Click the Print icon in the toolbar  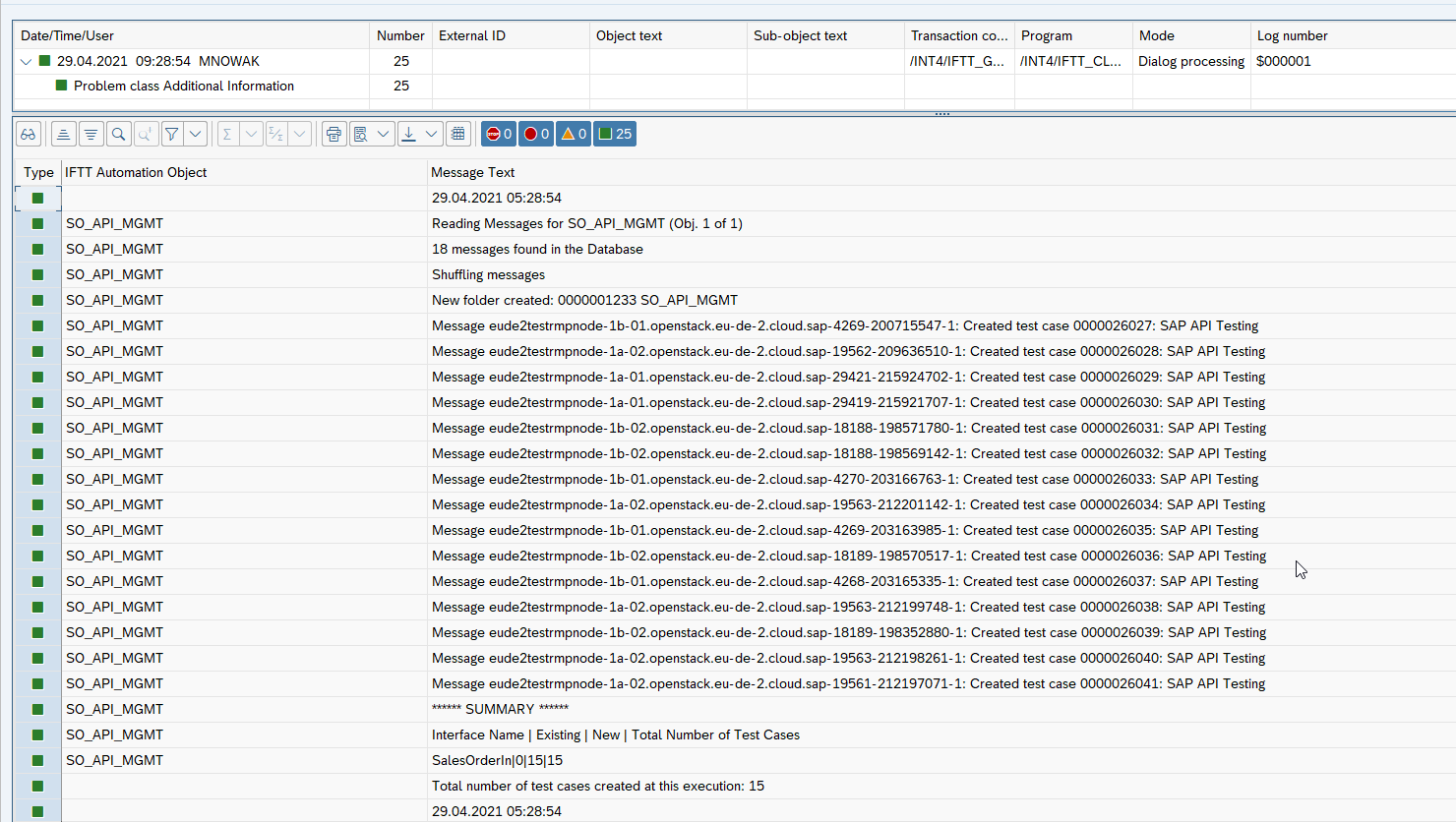pos(334,134)
